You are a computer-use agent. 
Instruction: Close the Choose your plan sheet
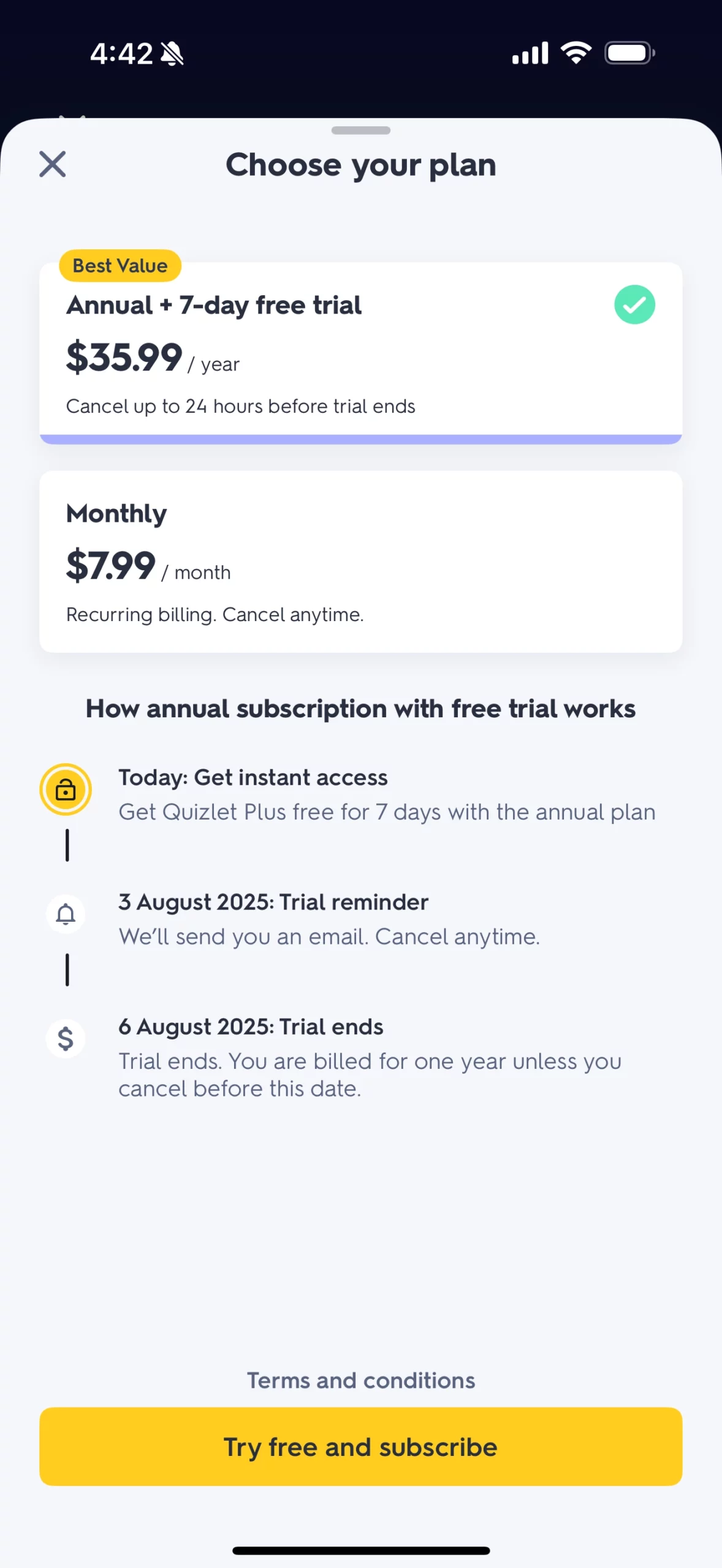[53, 164]
